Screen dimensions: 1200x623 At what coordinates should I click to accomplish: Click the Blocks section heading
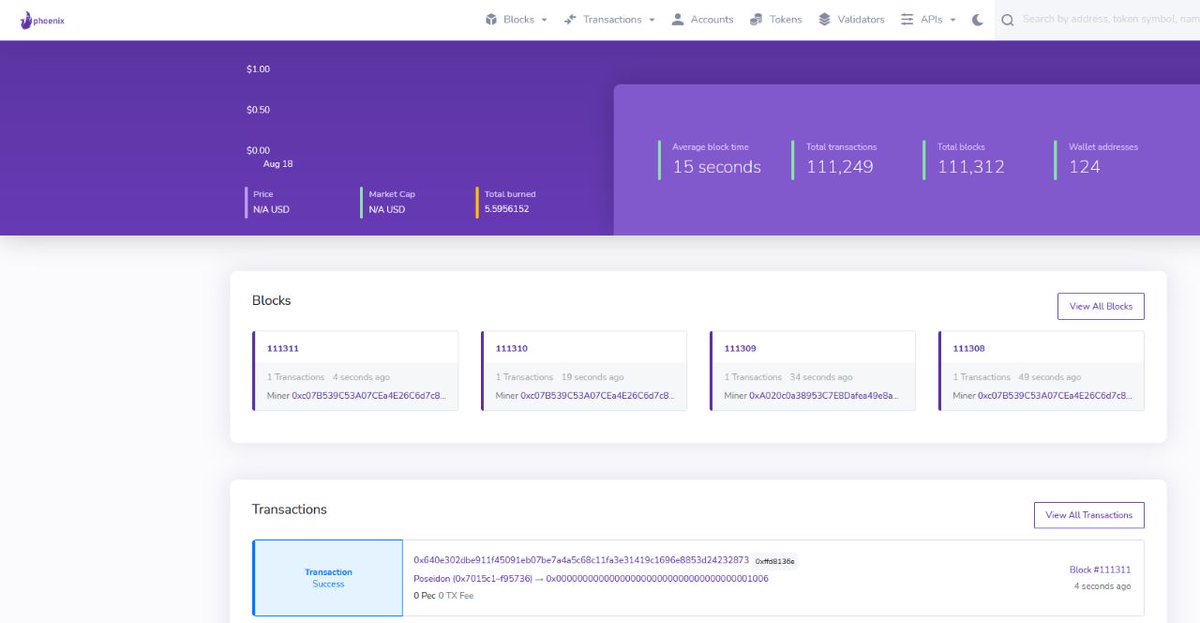pyautogui.click(x=272, y=300)
